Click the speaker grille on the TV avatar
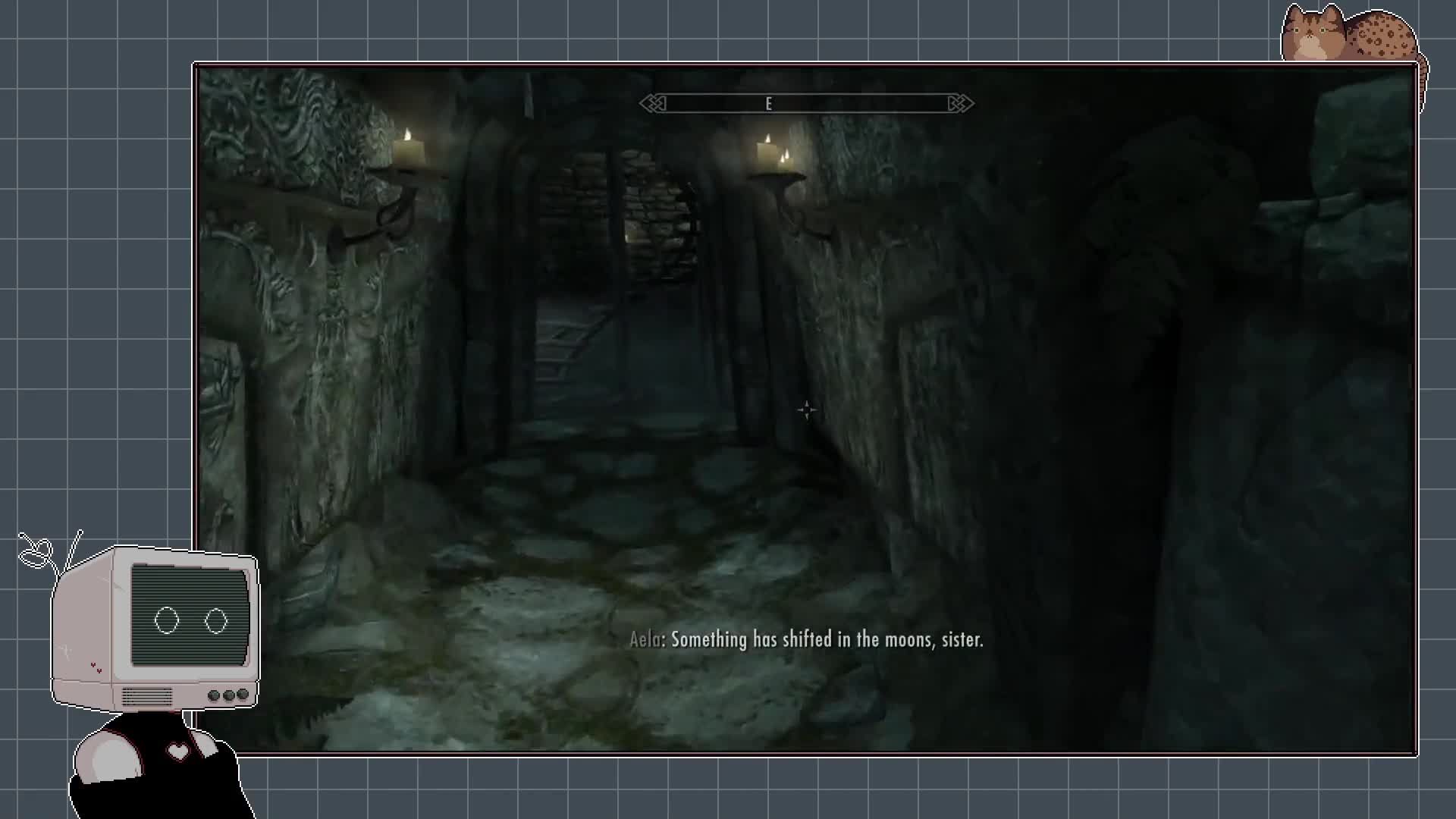The height and width of the screenshot is (819, 1456). coord(147,696)
